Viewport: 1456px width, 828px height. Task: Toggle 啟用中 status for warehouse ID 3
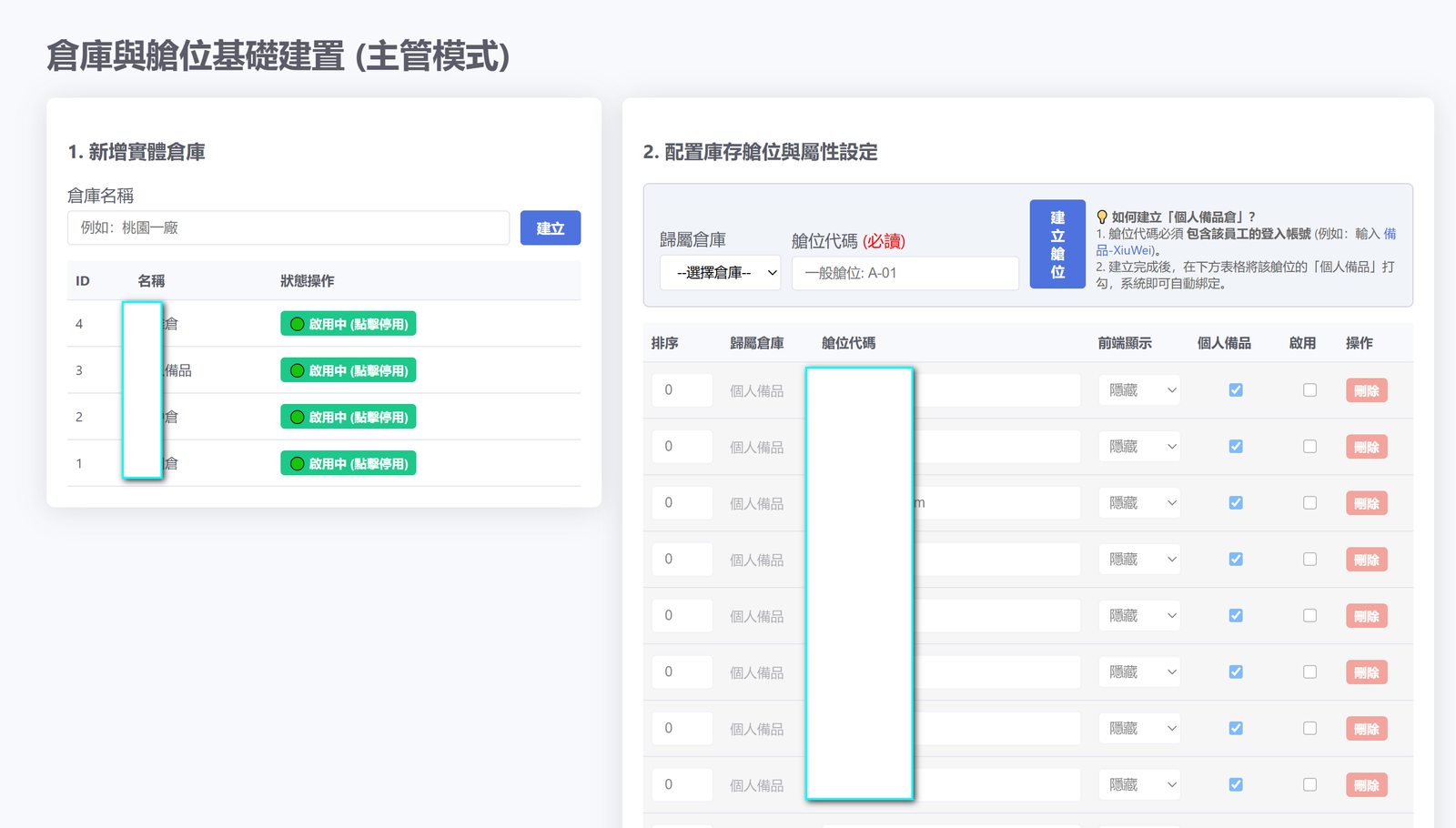tap(349, 370)
